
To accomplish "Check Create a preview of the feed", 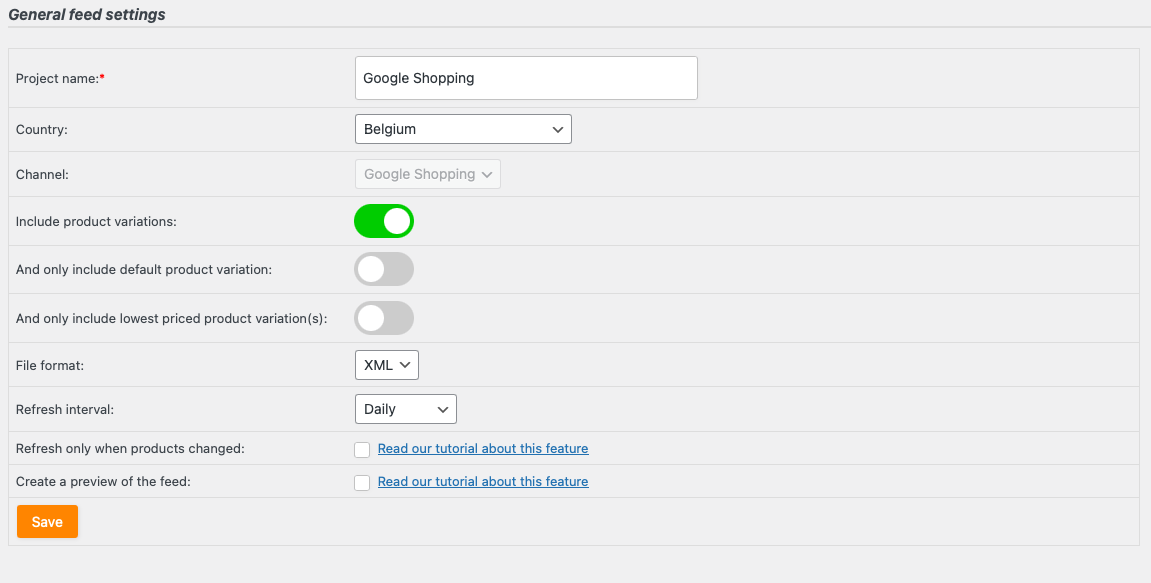I will [x=362, y=483].
